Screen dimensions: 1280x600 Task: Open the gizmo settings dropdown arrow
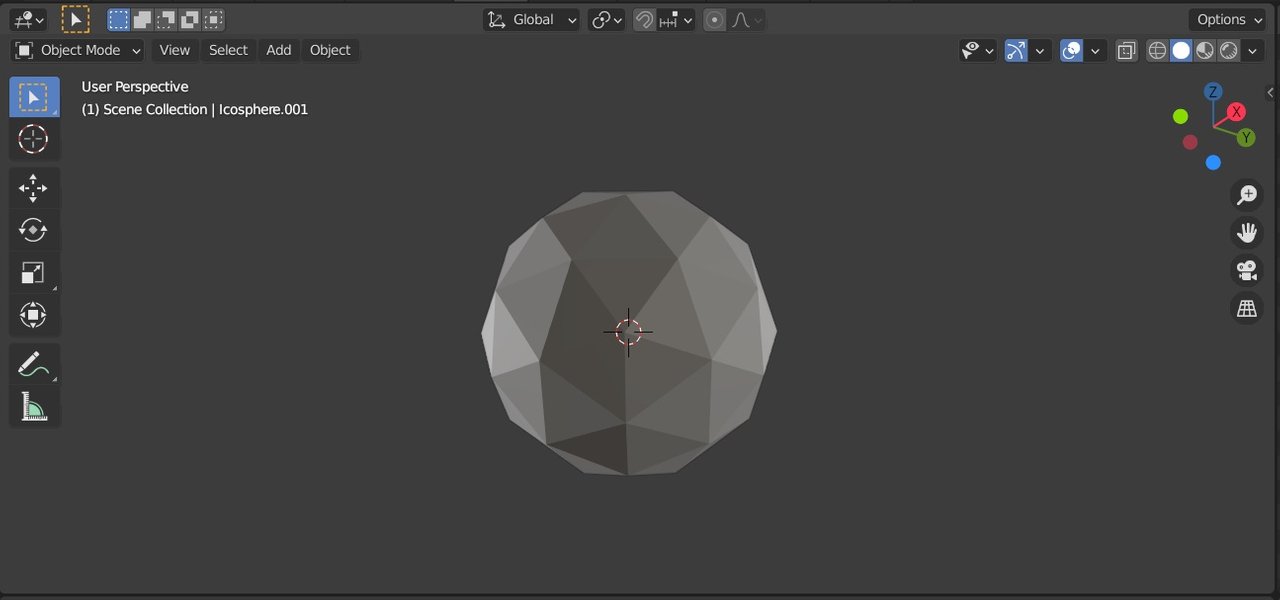[x=1040, y=50]
